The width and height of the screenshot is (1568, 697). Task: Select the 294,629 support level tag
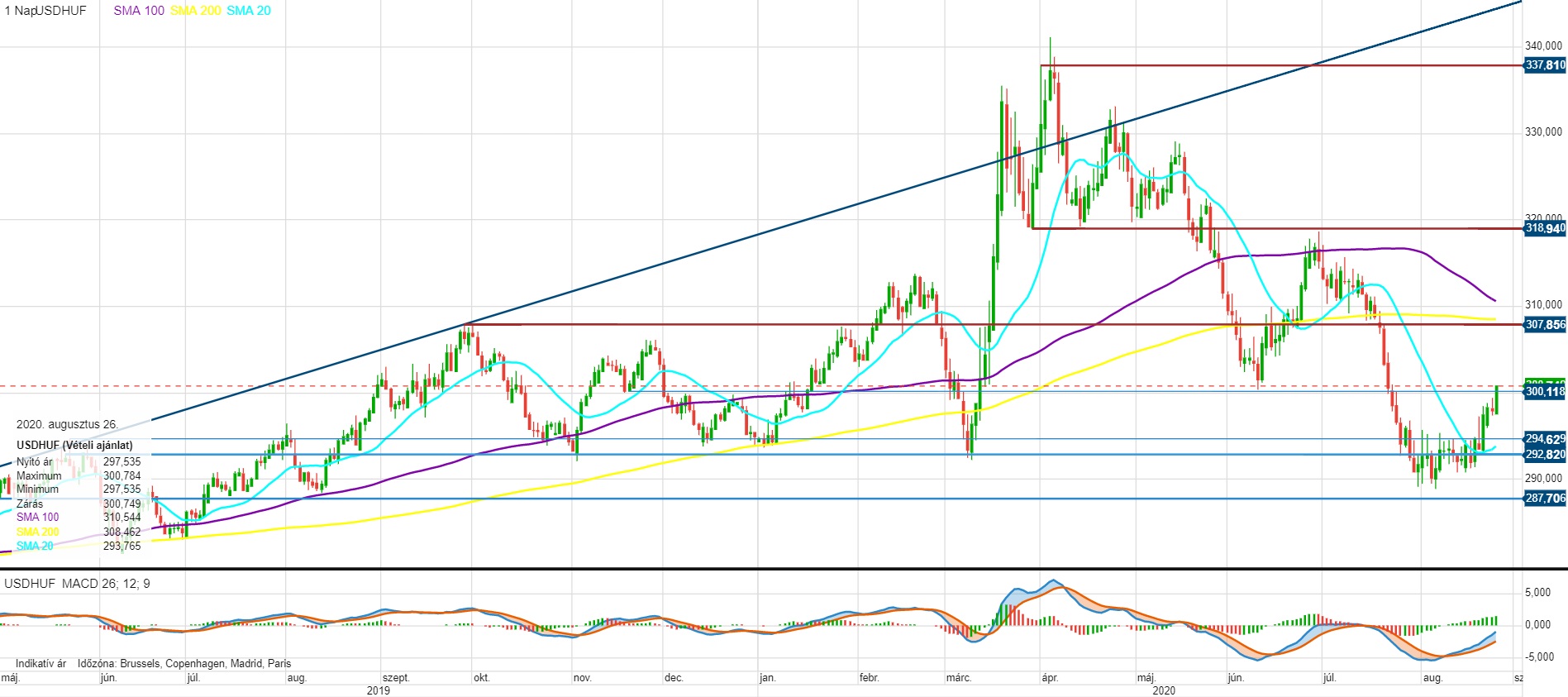point(1545,439)
